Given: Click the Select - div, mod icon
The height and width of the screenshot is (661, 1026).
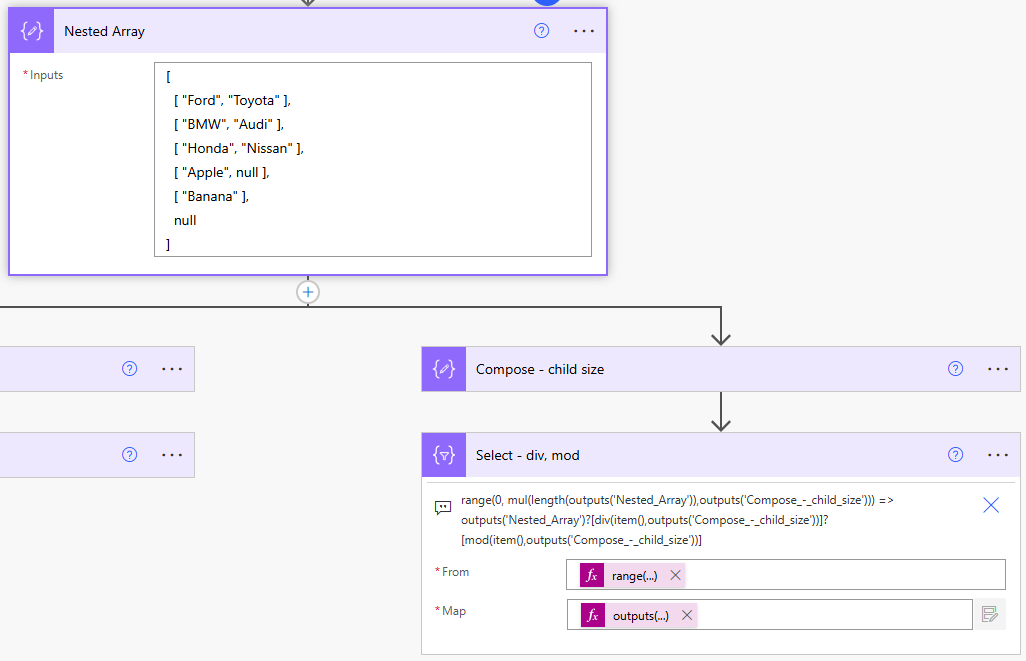Looking at the screenshot, I should click(444, 455).
